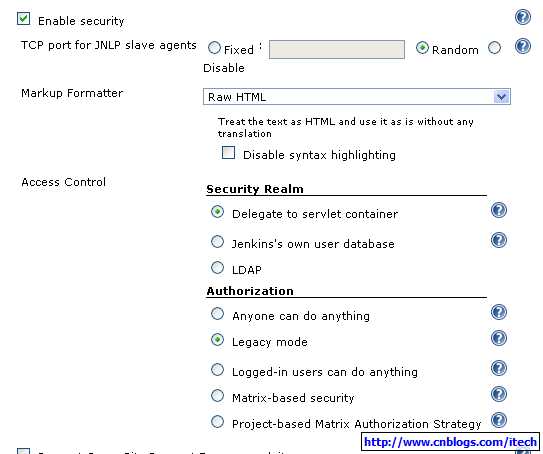Viewport: 543px width, 454px height.
Task: View help for Legacy mode option
Action: [499, 338]
